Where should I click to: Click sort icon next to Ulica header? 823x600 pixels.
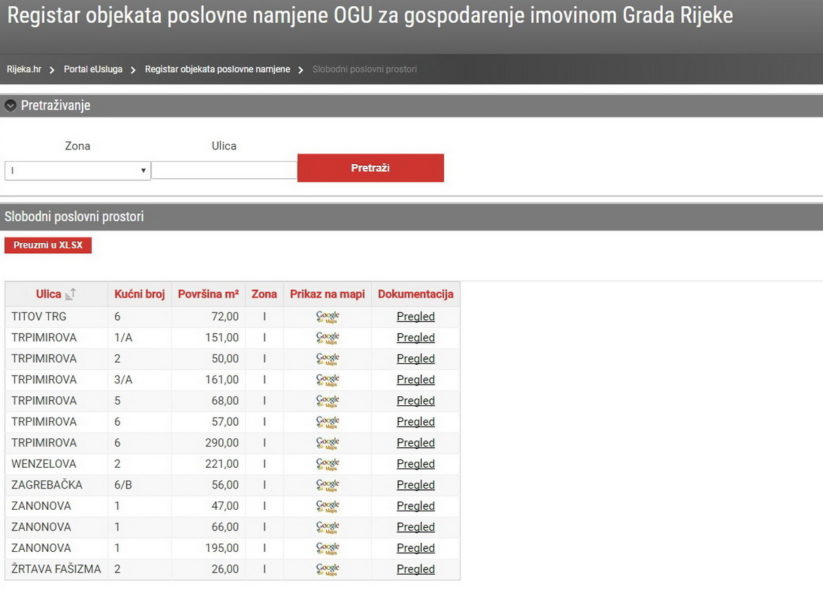pyautogui.click(x=70, y=295)
